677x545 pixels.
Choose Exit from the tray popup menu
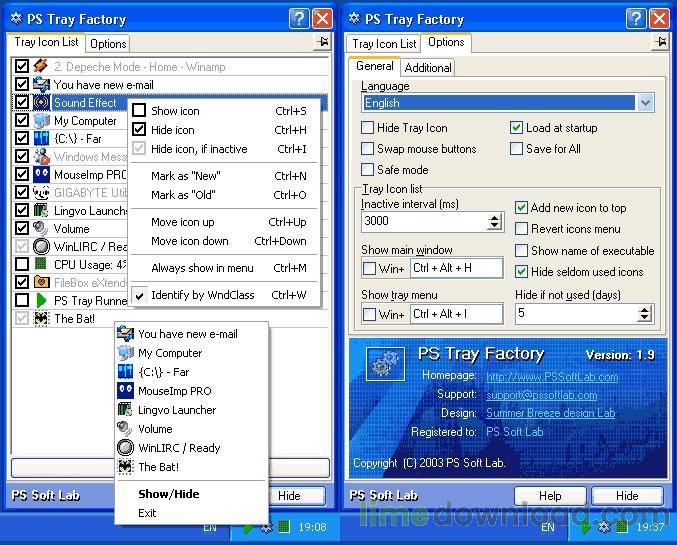point(148,513)
